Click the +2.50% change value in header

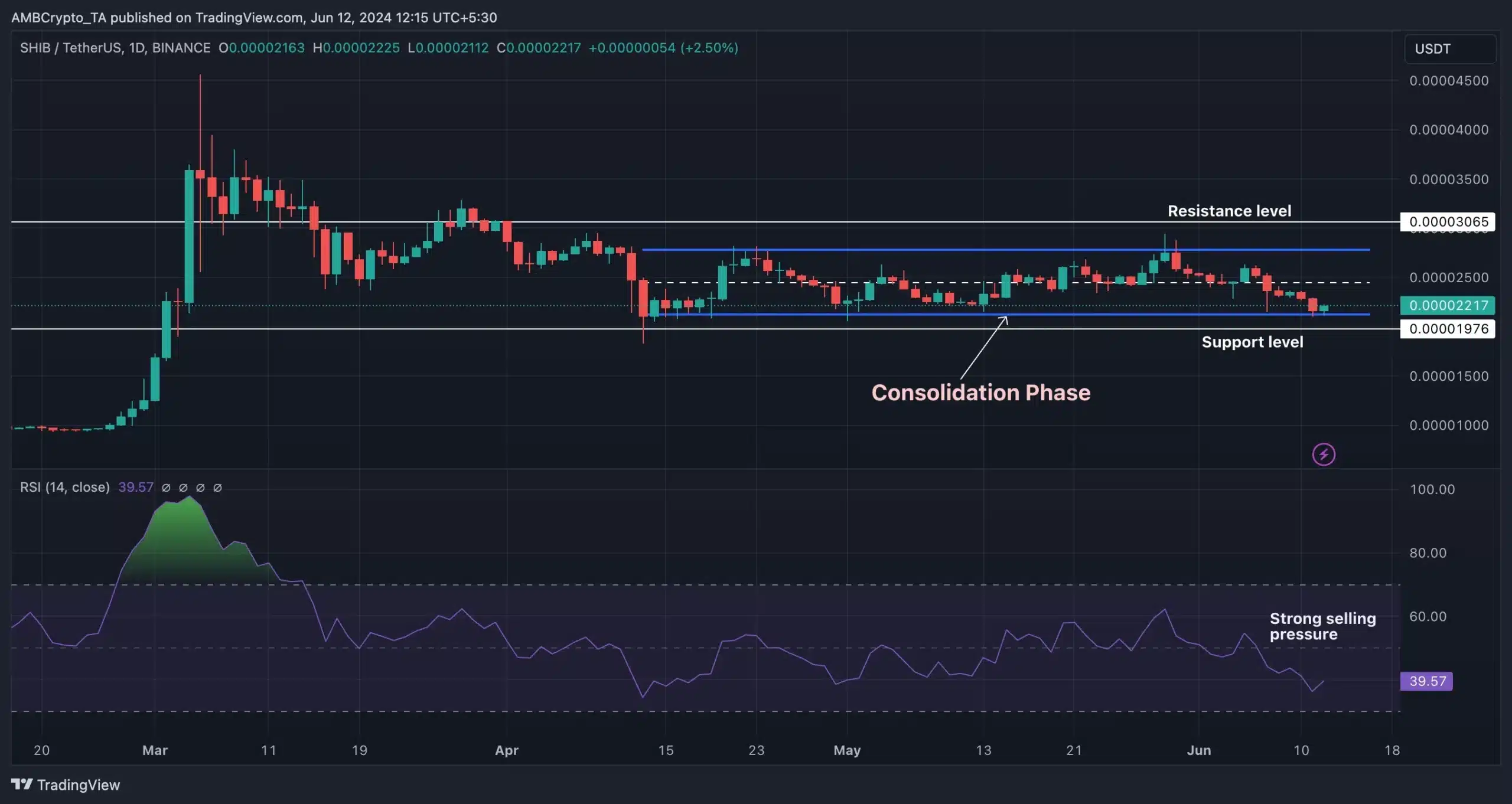point(709,48)
